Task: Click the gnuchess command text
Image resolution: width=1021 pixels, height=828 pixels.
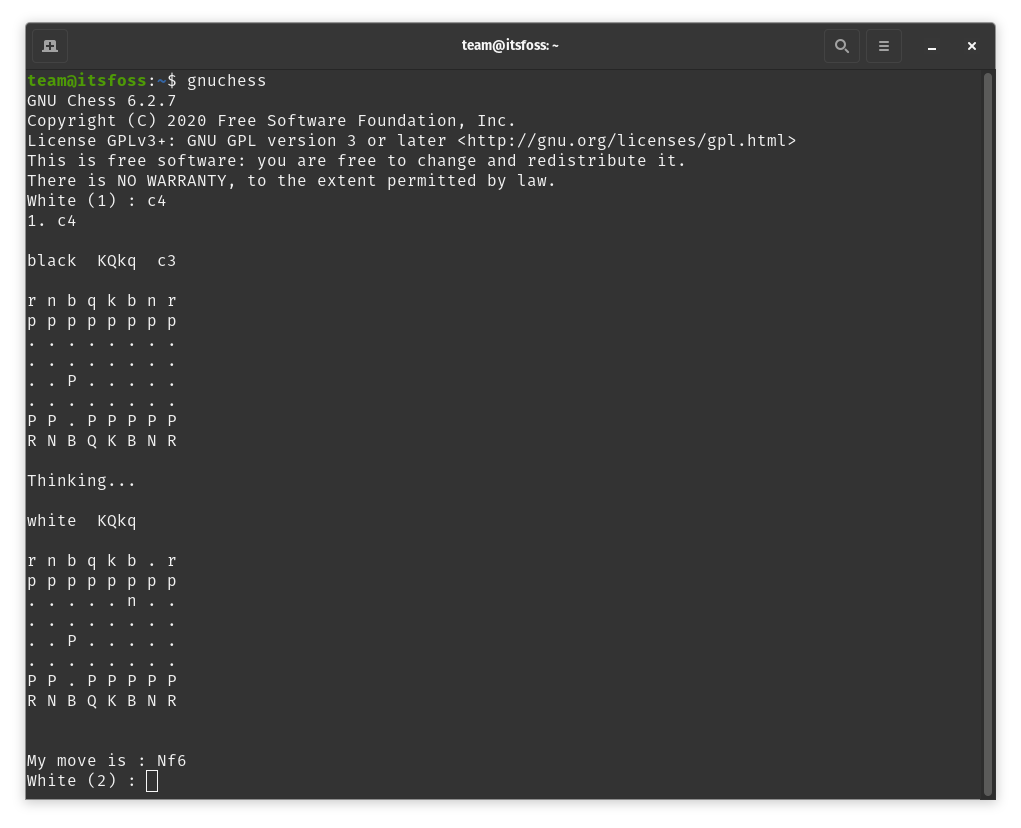Action: tap(227, 81)
